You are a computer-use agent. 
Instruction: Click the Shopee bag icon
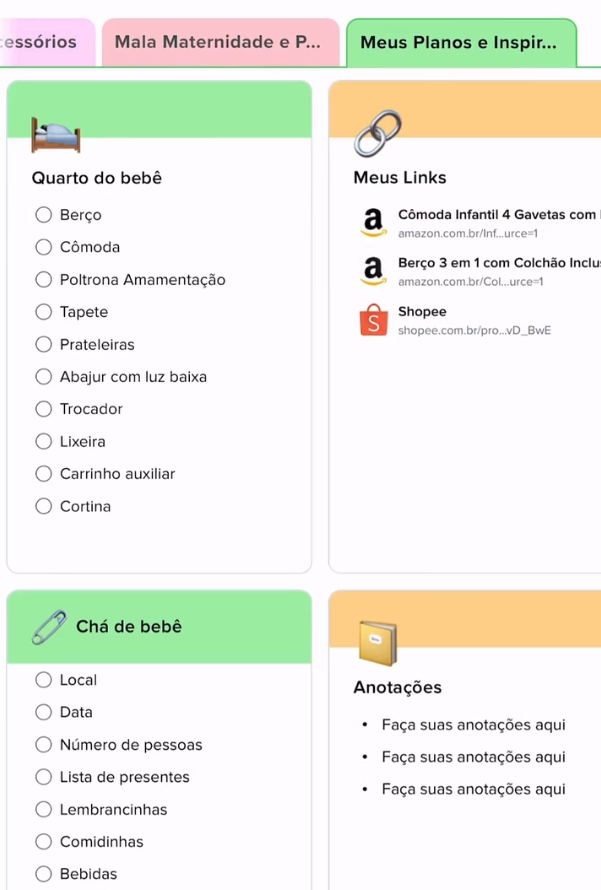(373, 320)
